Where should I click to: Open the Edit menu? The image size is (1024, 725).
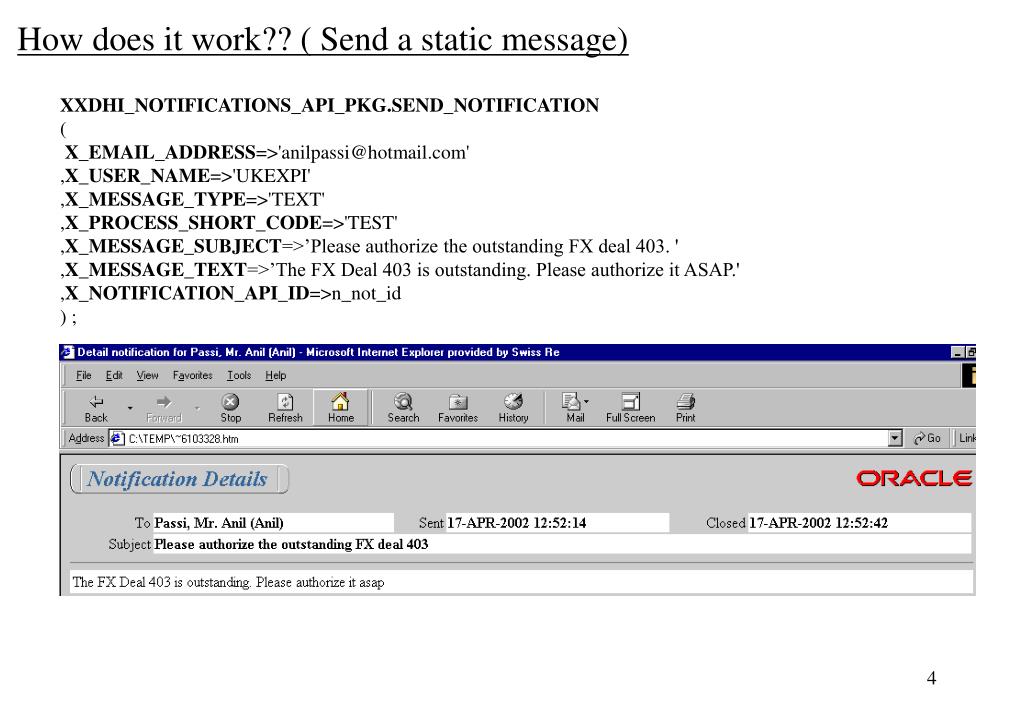click(x=114, y=376)
